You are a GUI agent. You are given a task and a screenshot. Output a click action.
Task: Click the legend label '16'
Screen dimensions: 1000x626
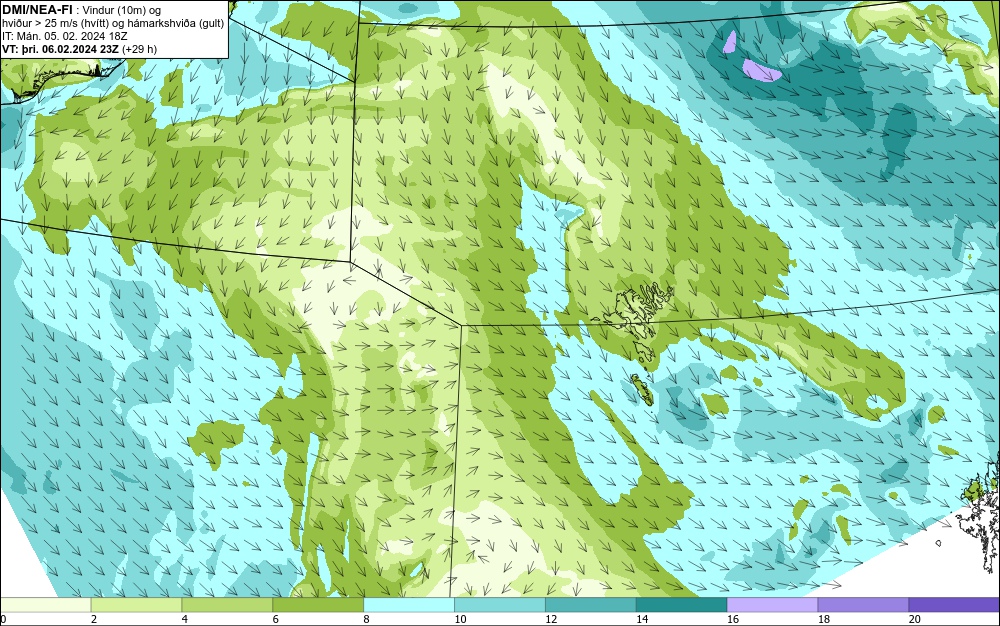tap(733, 619)
